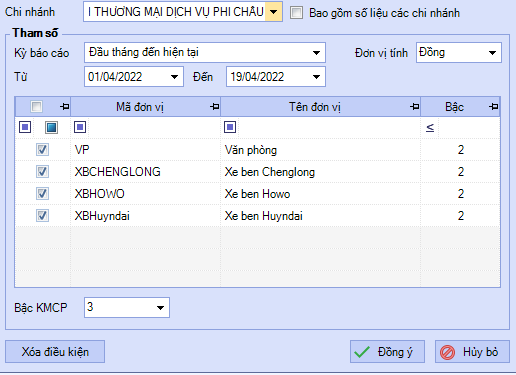The width and height of the screenshot is (516, 375).
Task: Pin the checkbox column header
Action: point(65,107)
